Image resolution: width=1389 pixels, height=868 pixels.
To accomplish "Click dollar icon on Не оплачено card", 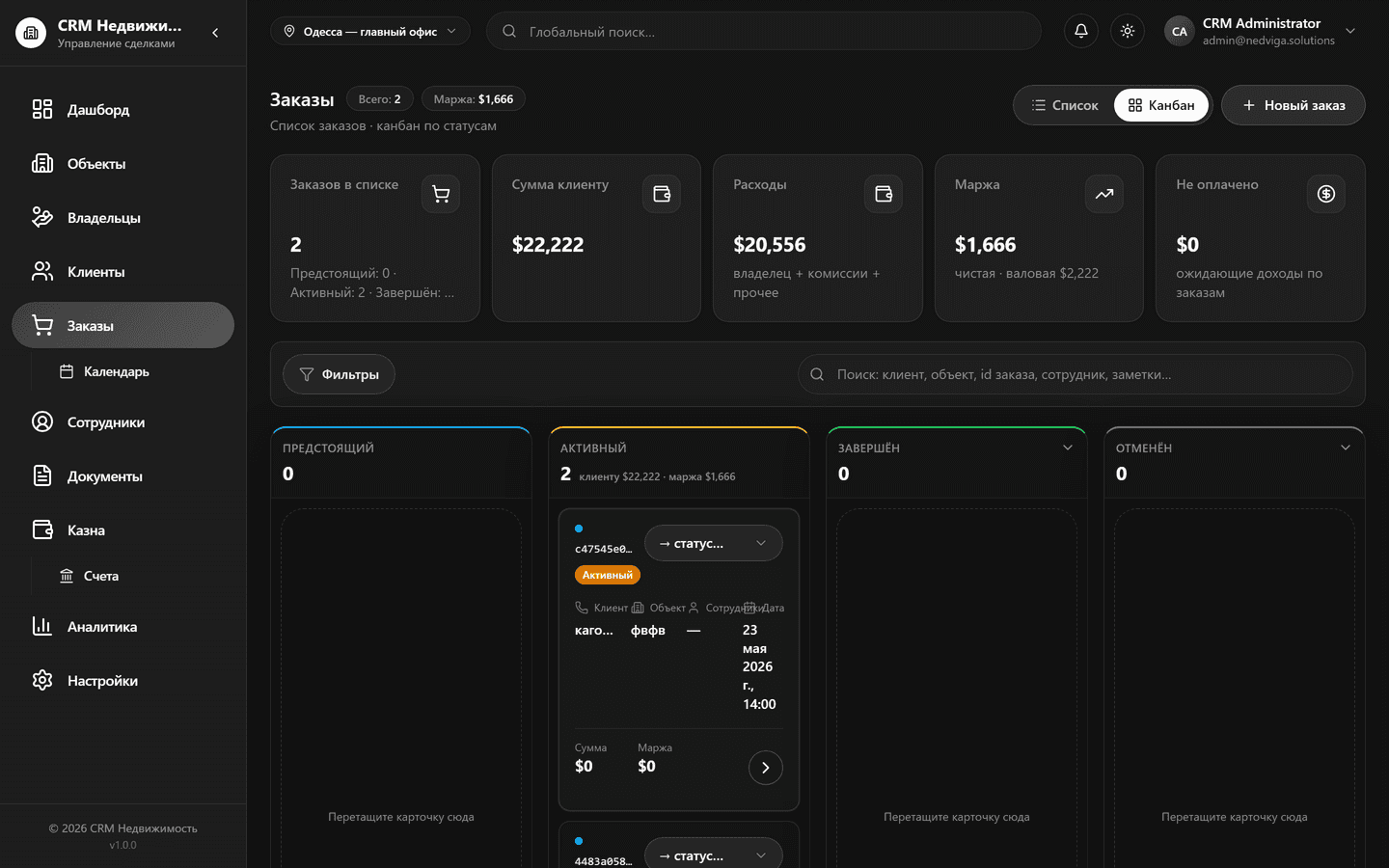I will pos(1326,194).
